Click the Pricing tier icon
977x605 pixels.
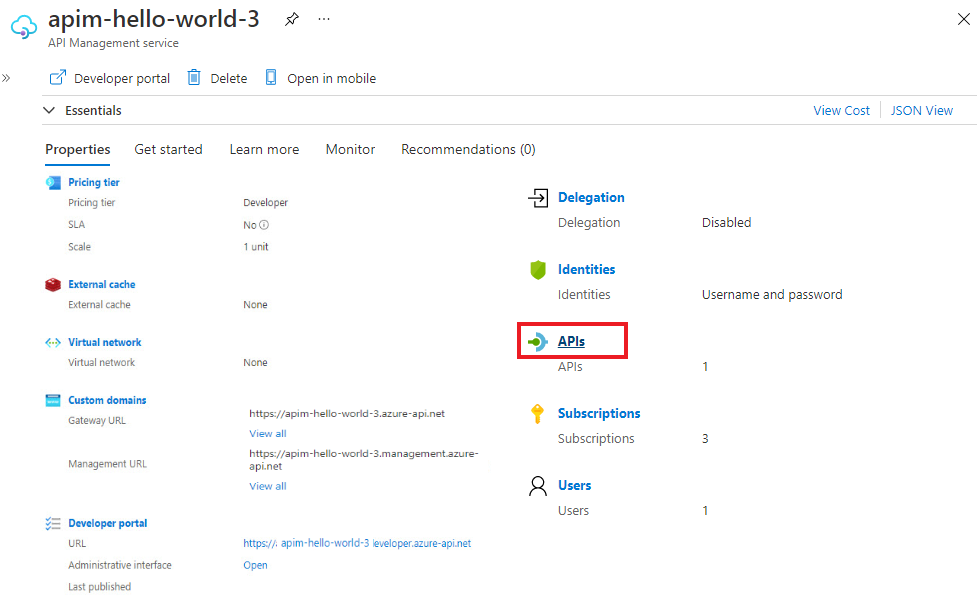coord(53,183)
